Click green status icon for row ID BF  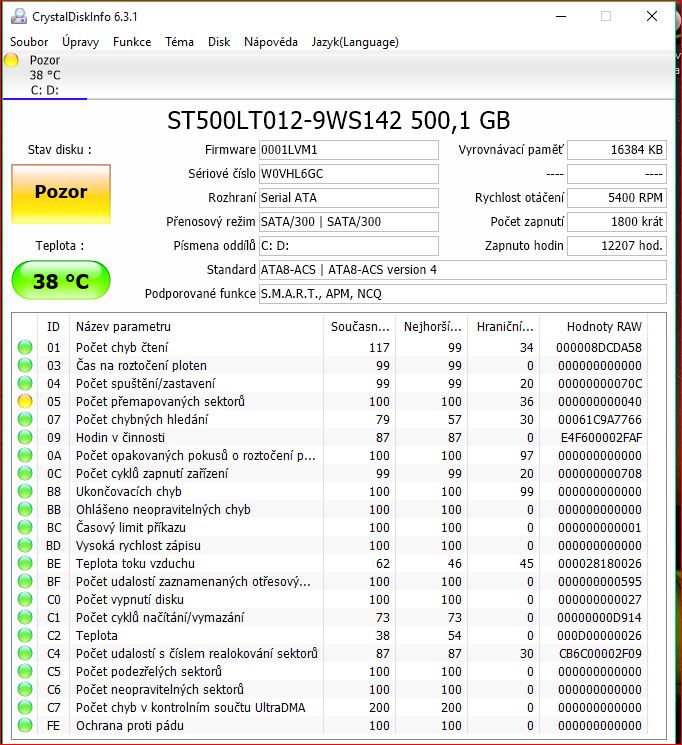[25, 582]
